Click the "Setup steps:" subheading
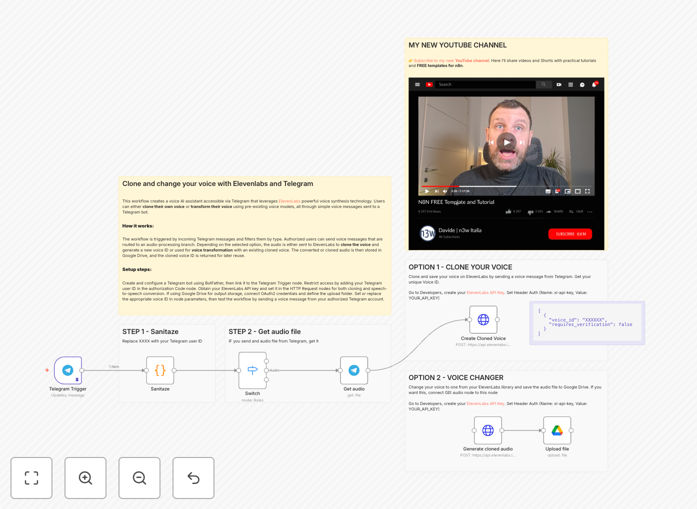Viewport: 697px width, 509px height. [x=137, y=269]
